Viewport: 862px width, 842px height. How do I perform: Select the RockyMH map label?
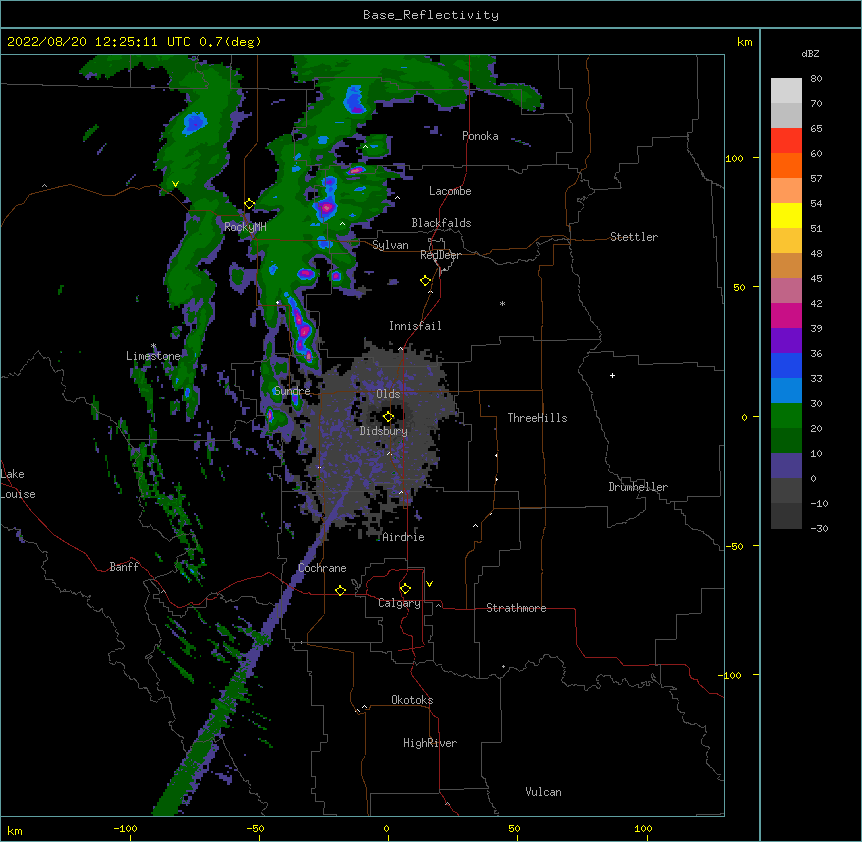(245, 227)
